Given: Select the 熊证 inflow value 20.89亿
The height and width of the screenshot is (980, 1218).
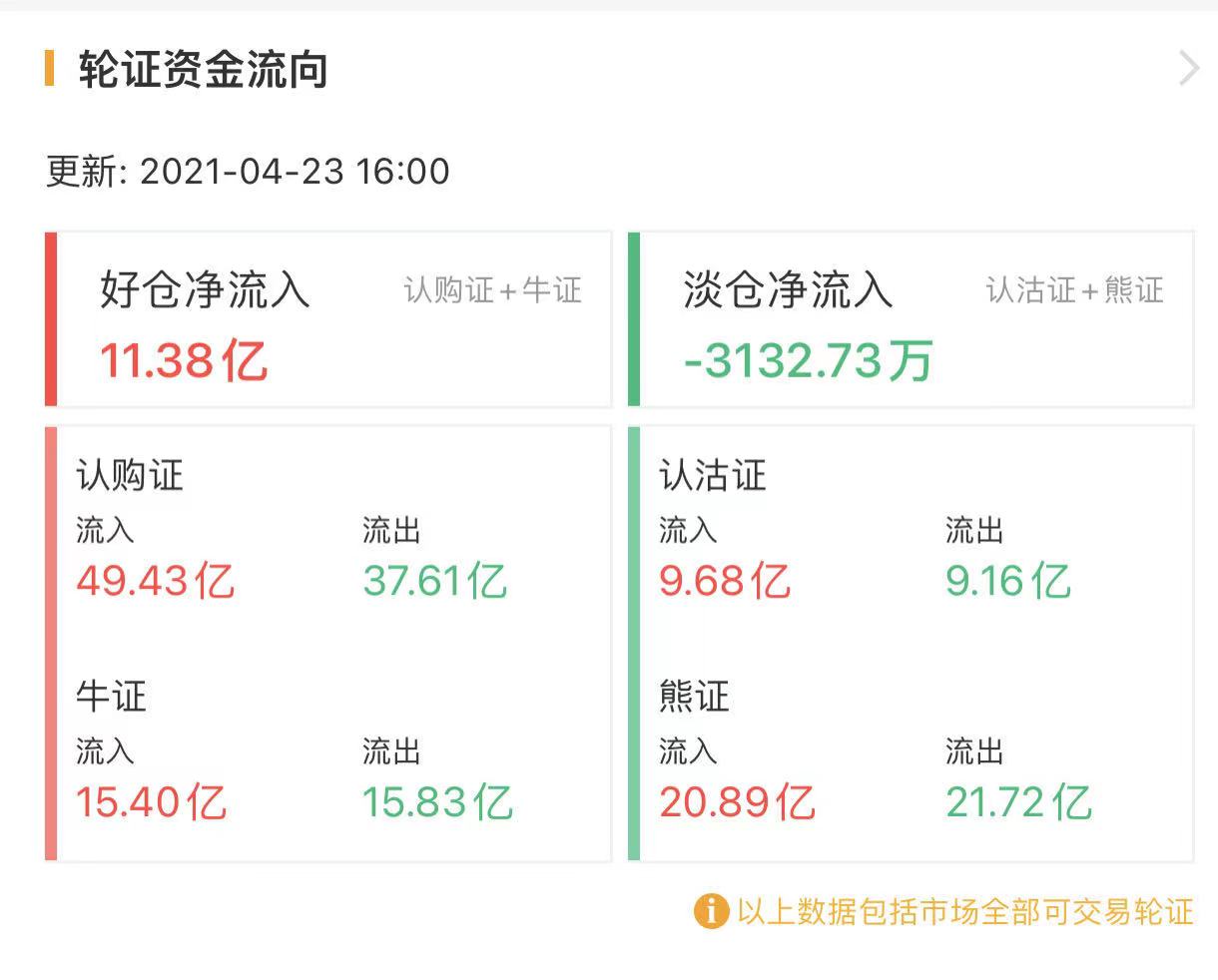Looking at the screenshot, I should (x=737, y=802).
